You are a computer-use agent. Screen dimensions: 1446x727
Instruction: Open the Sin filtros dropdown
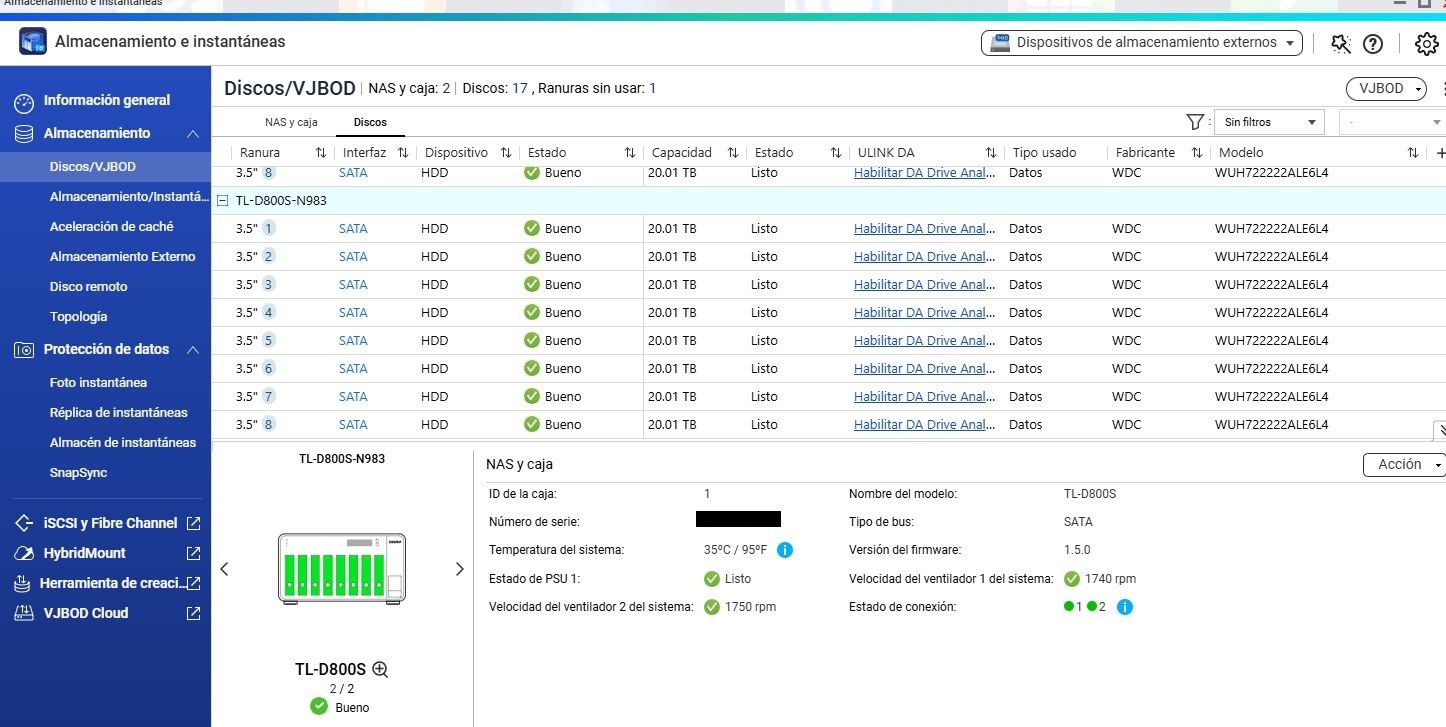pyautogui.click(x=1268, y=122)
